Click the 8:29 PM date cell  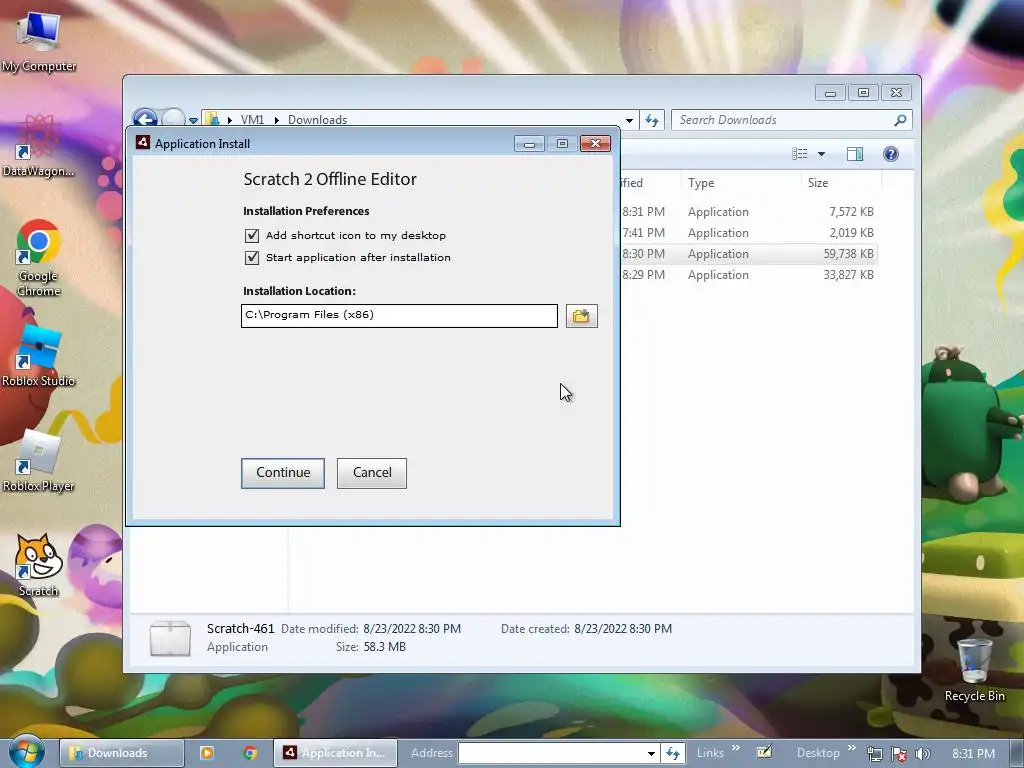[643, 275]
